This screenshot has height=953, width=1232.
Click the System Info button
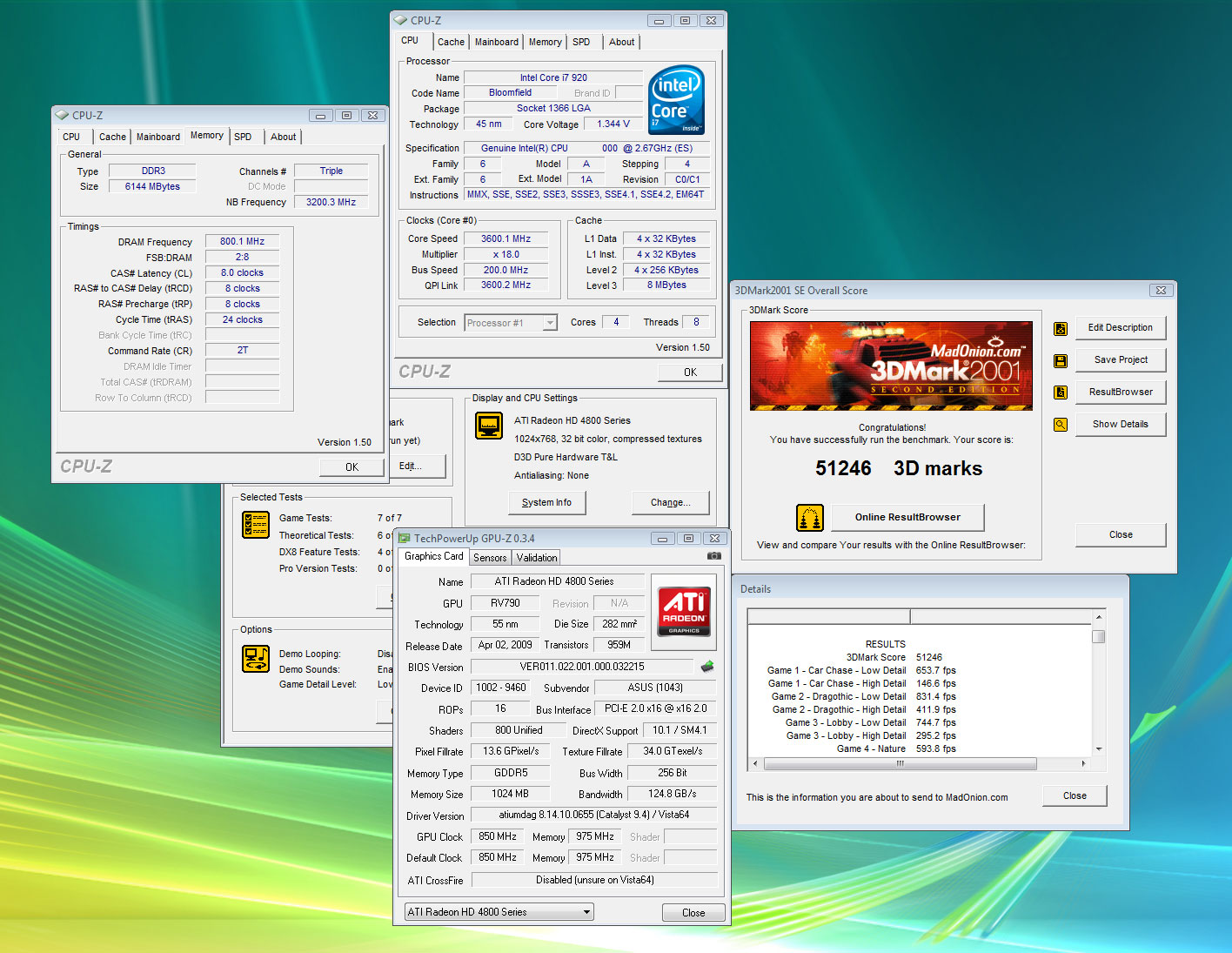pyautogui.click(x=546, y=503)
